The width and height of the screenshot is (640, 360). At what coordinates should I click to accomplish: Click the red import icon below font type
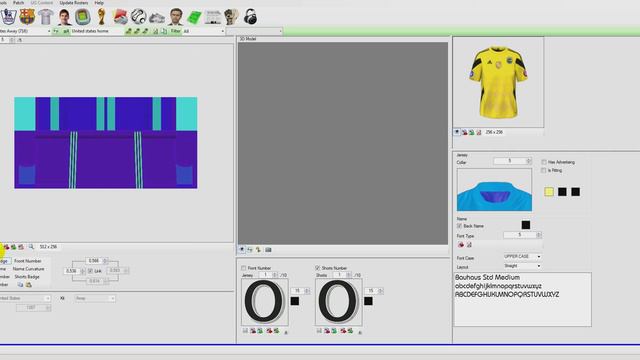[461, 244]
